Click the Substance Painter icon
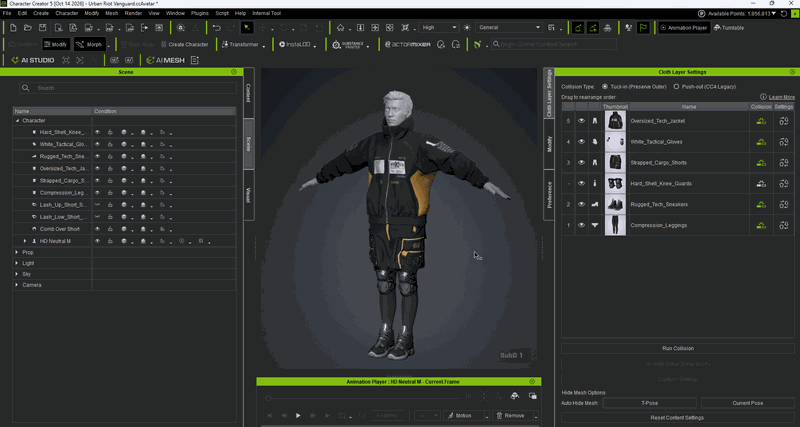The width and height of the screenshot is (800, 427). [x=348, y=44]
